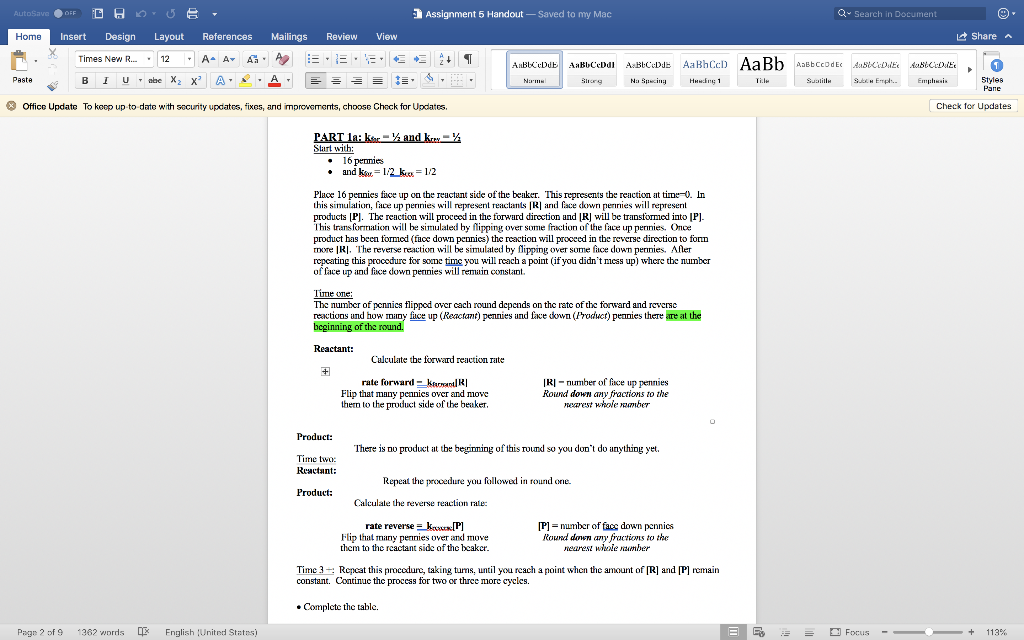
Task: Apply Superscript formatting
Action: pos(194,80)
